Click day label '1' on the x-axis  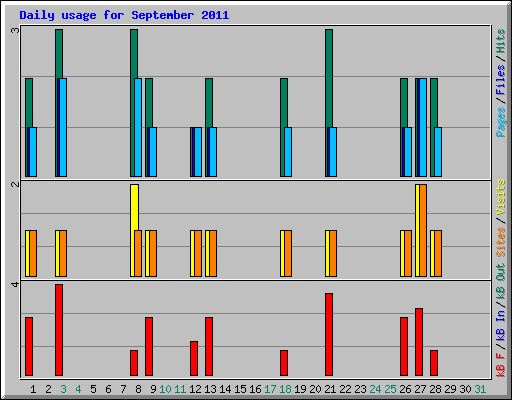[x=33, y=389]
